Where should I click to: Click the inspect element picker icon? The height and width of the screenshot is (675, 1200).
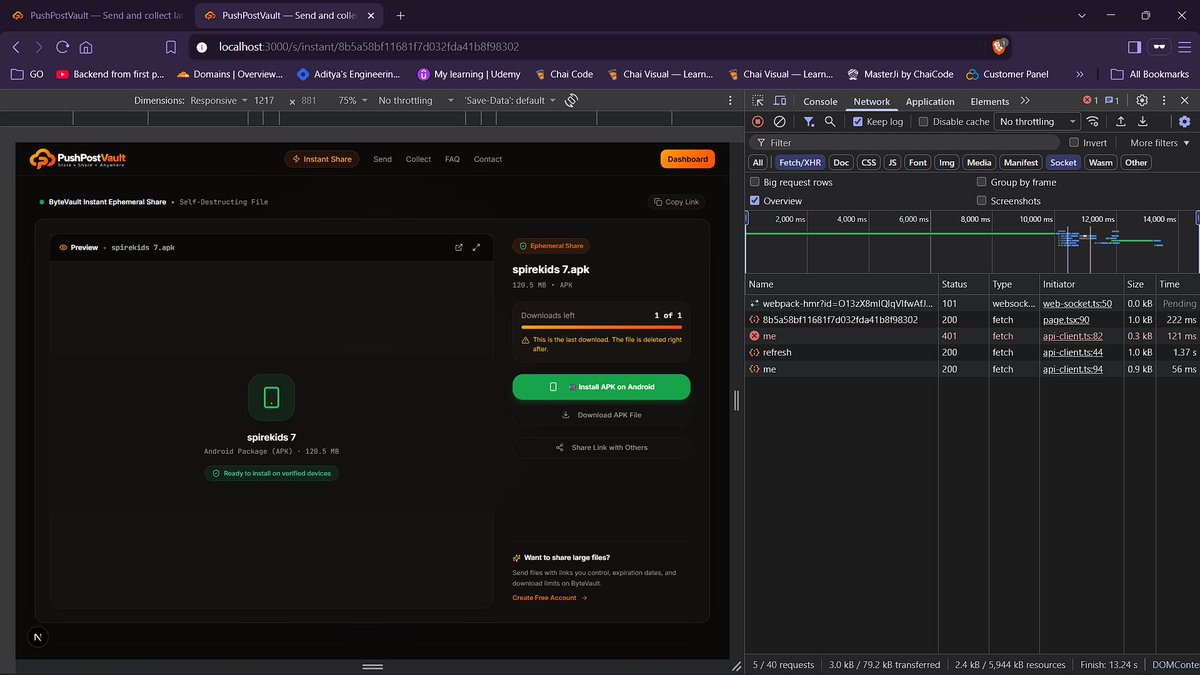pyautogui.click(x=758, y=101)
